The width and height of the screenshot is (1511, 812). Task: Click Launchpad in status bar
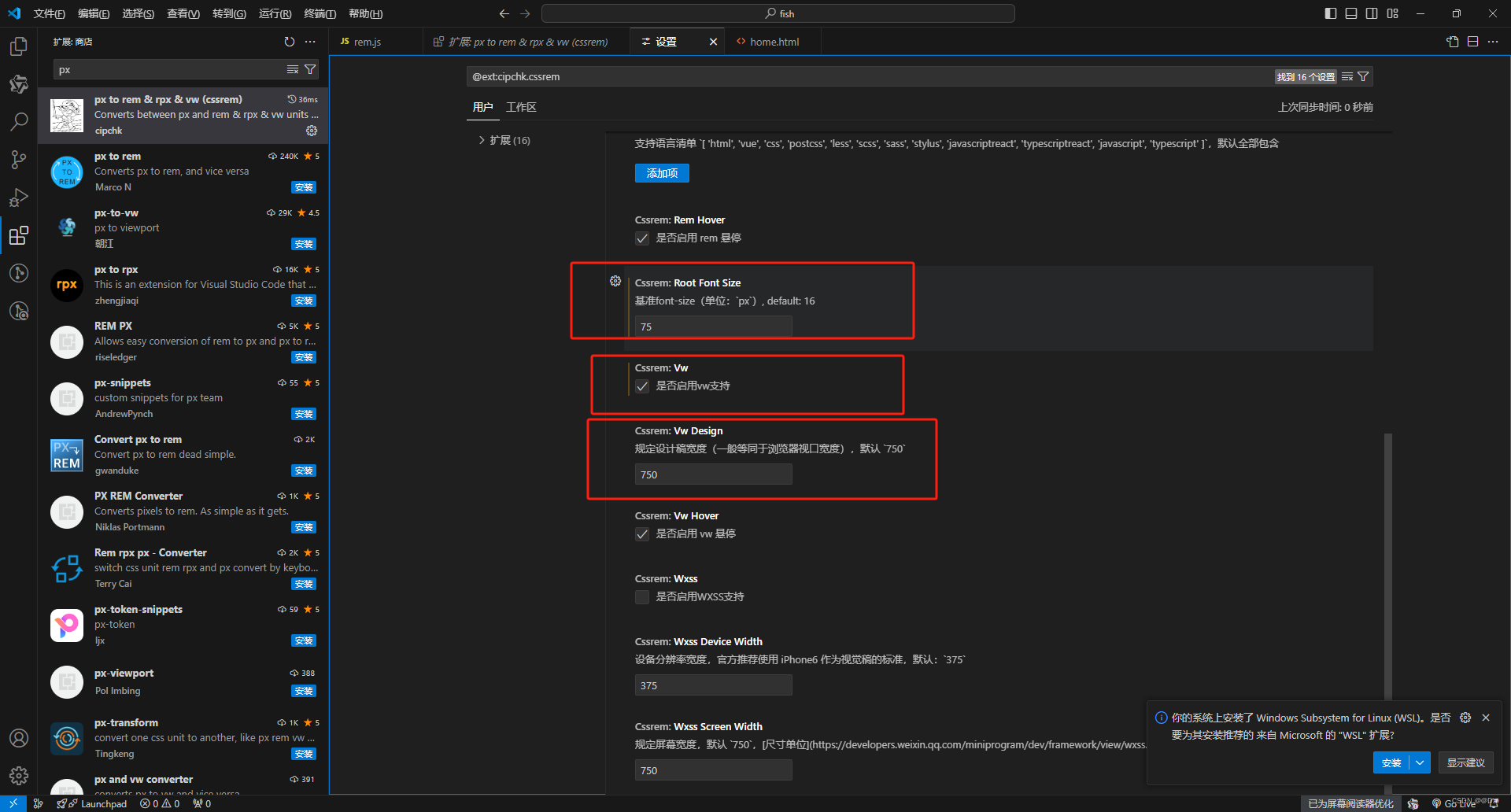click(91, 803)
